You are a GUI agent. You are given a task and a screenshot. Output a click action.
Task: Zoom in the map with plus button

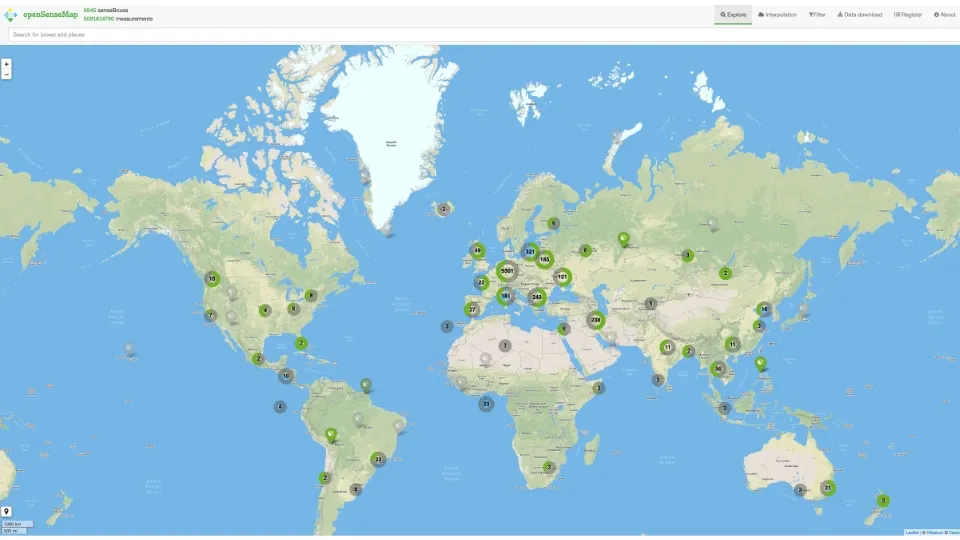tap(6, 64)
